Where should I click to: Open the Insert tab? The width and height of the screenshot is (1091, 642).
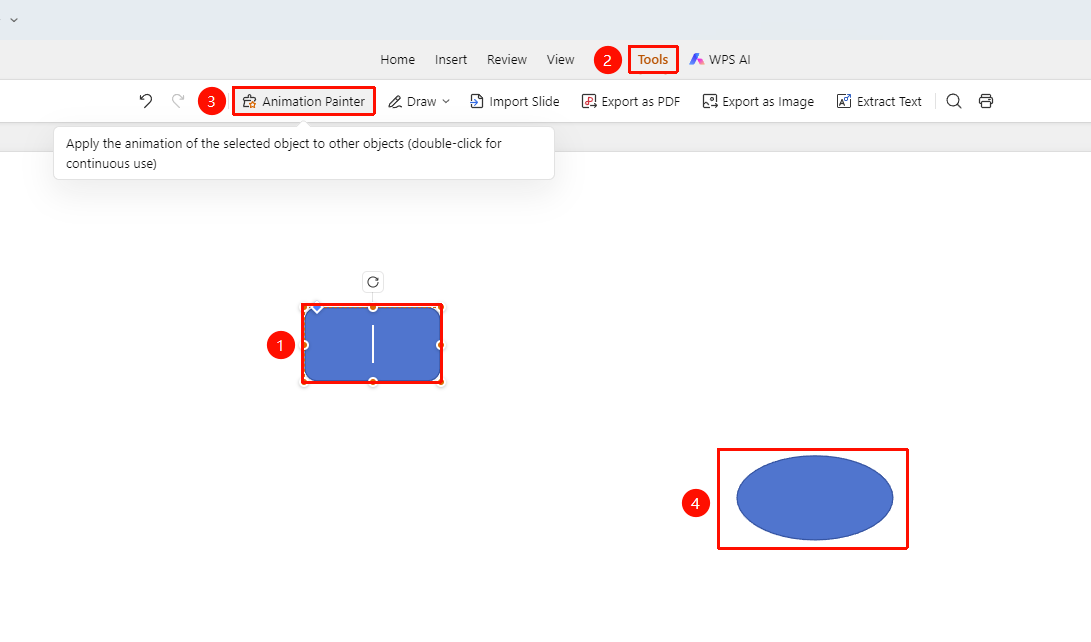tap(451, 60)
